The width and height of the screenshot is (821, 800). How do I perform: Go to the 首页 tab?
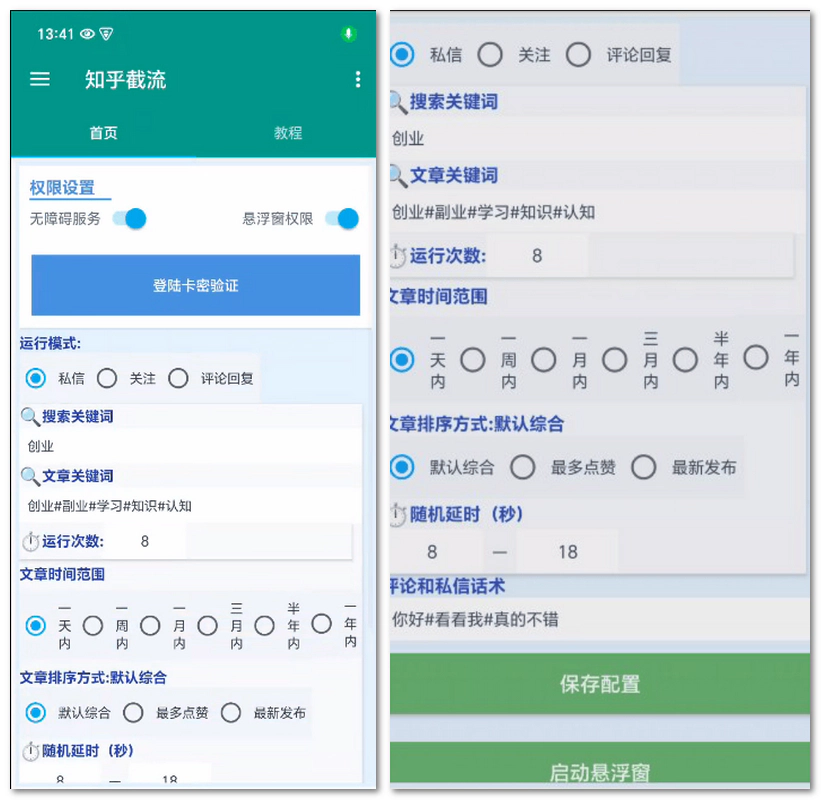pyautogui.click(x=103, y=133)
